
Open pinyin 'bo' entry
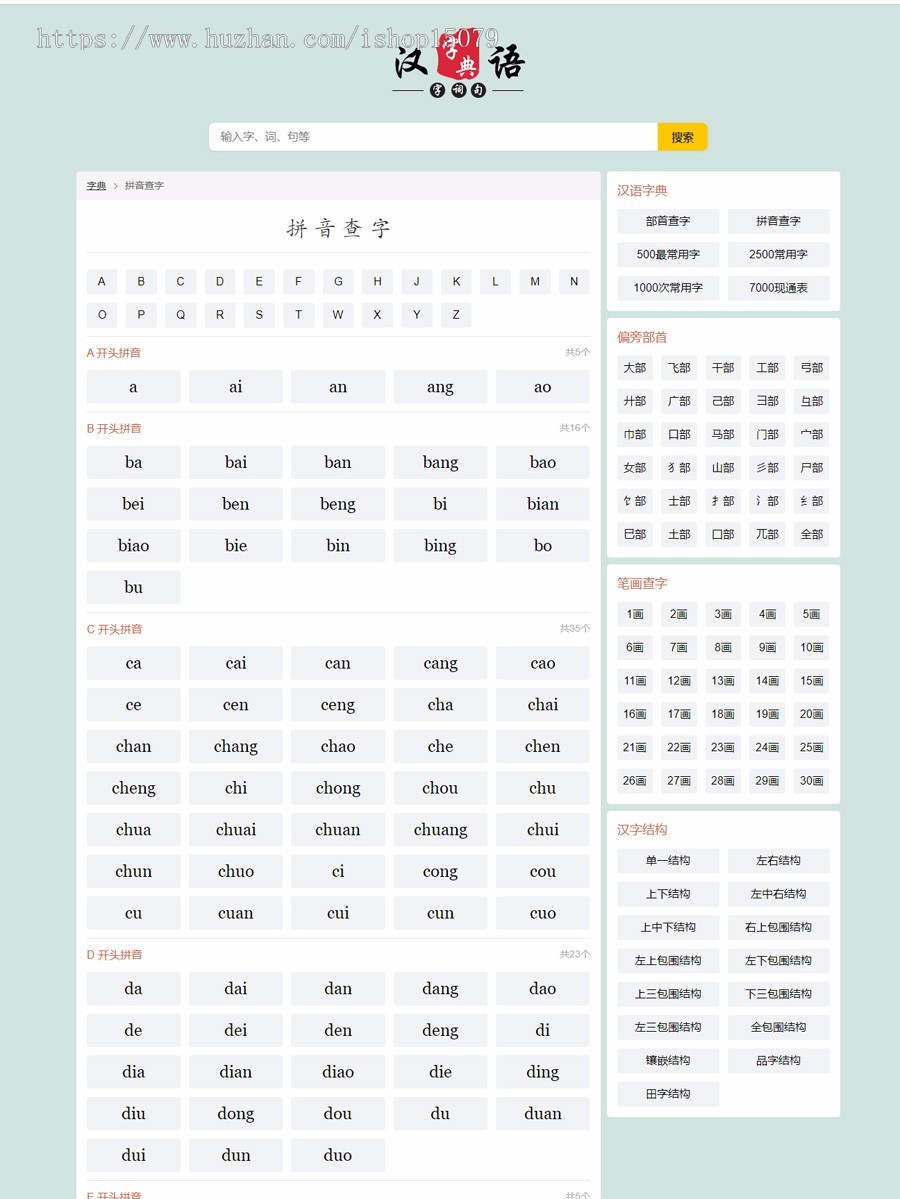543,545
